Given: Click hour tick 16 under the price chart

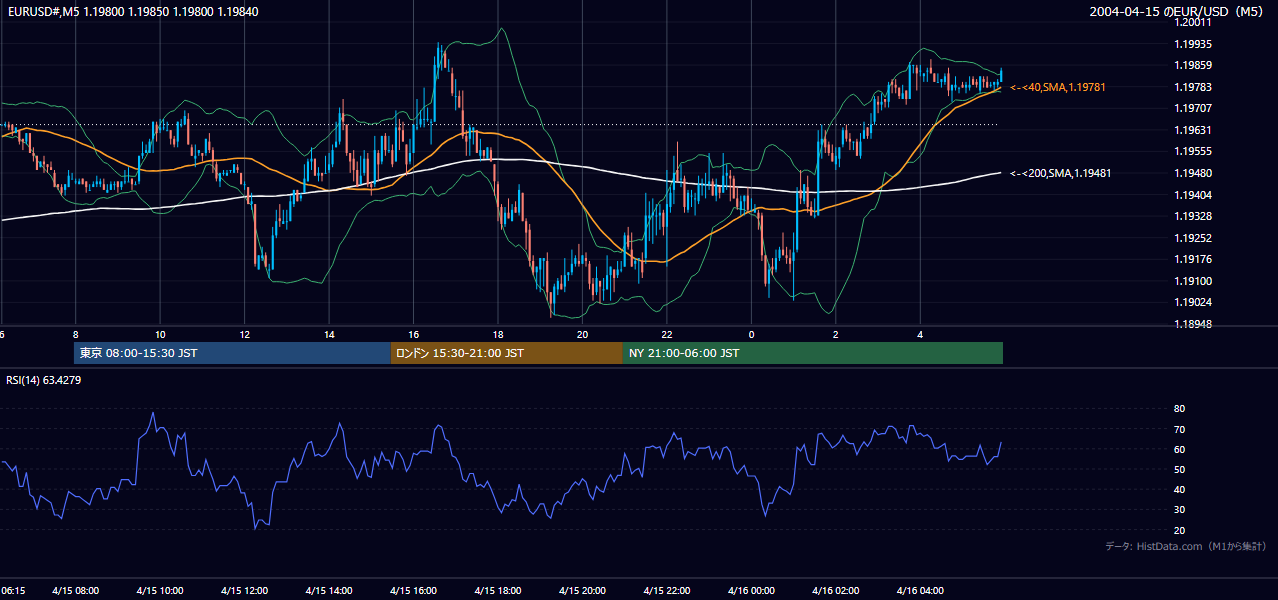Looking at the screenshot, I should click(413, 335).
